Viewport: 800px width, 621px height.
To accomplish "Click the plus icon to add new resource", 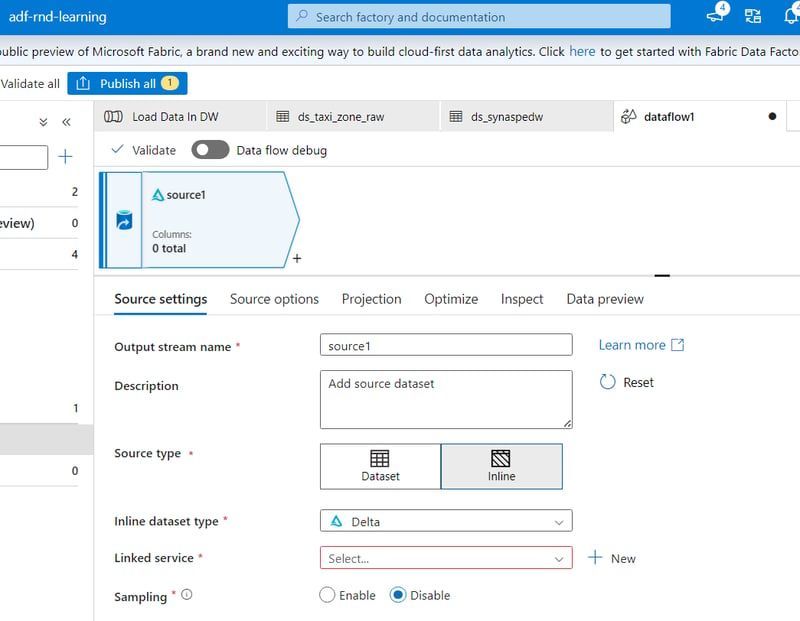I will [x=65, y=157].
